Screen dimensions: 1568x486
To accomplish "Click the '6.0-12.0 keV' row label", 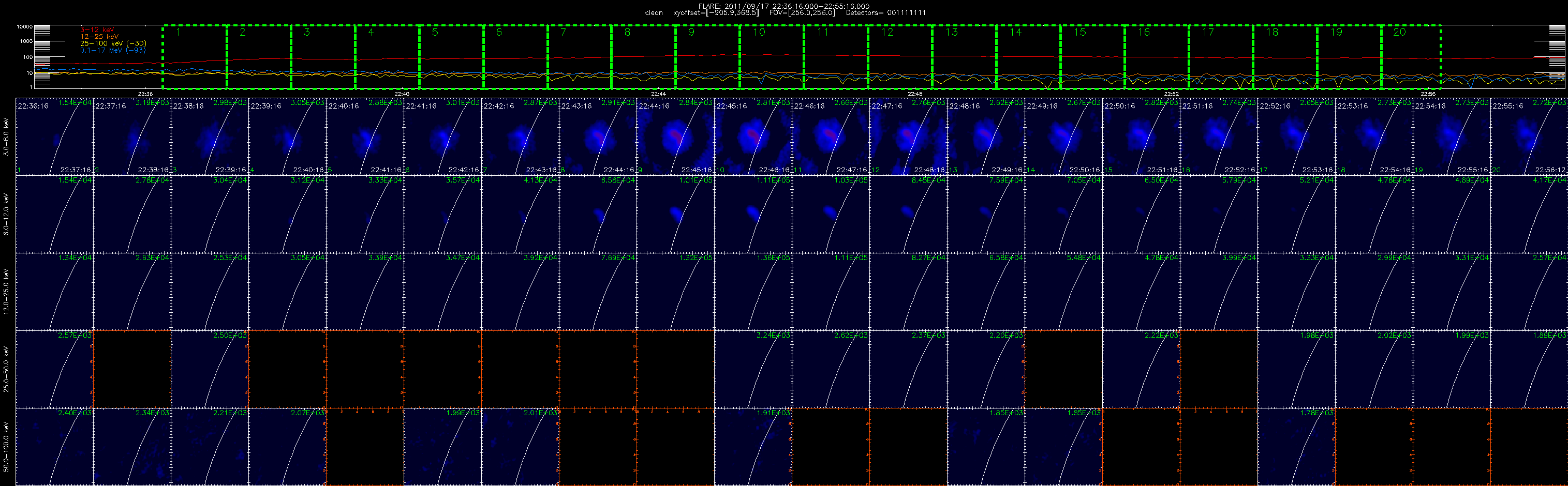I will point(6,214).
